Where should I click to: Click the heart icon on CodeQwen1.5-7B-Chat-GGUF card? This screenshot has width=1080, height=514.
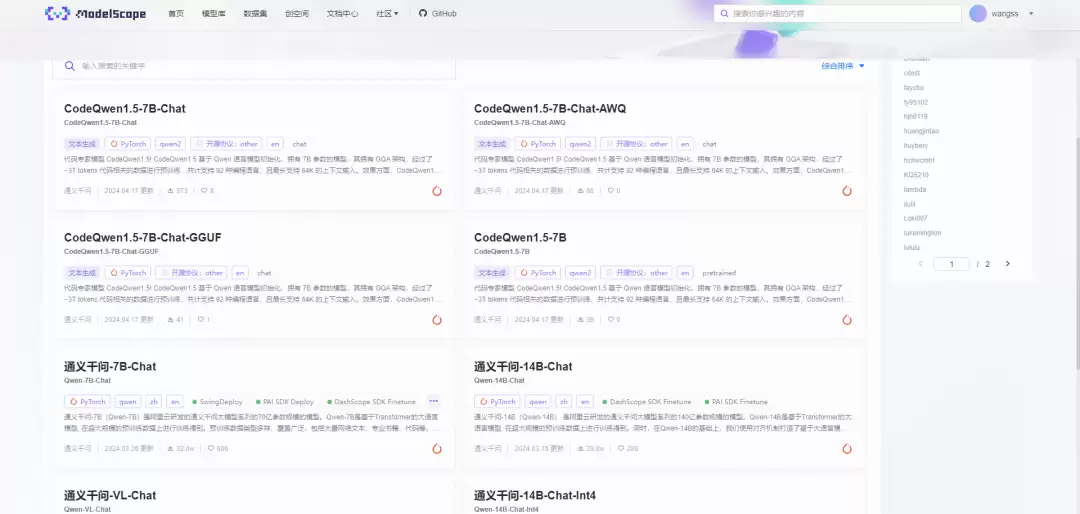click(x=200, y=320)
